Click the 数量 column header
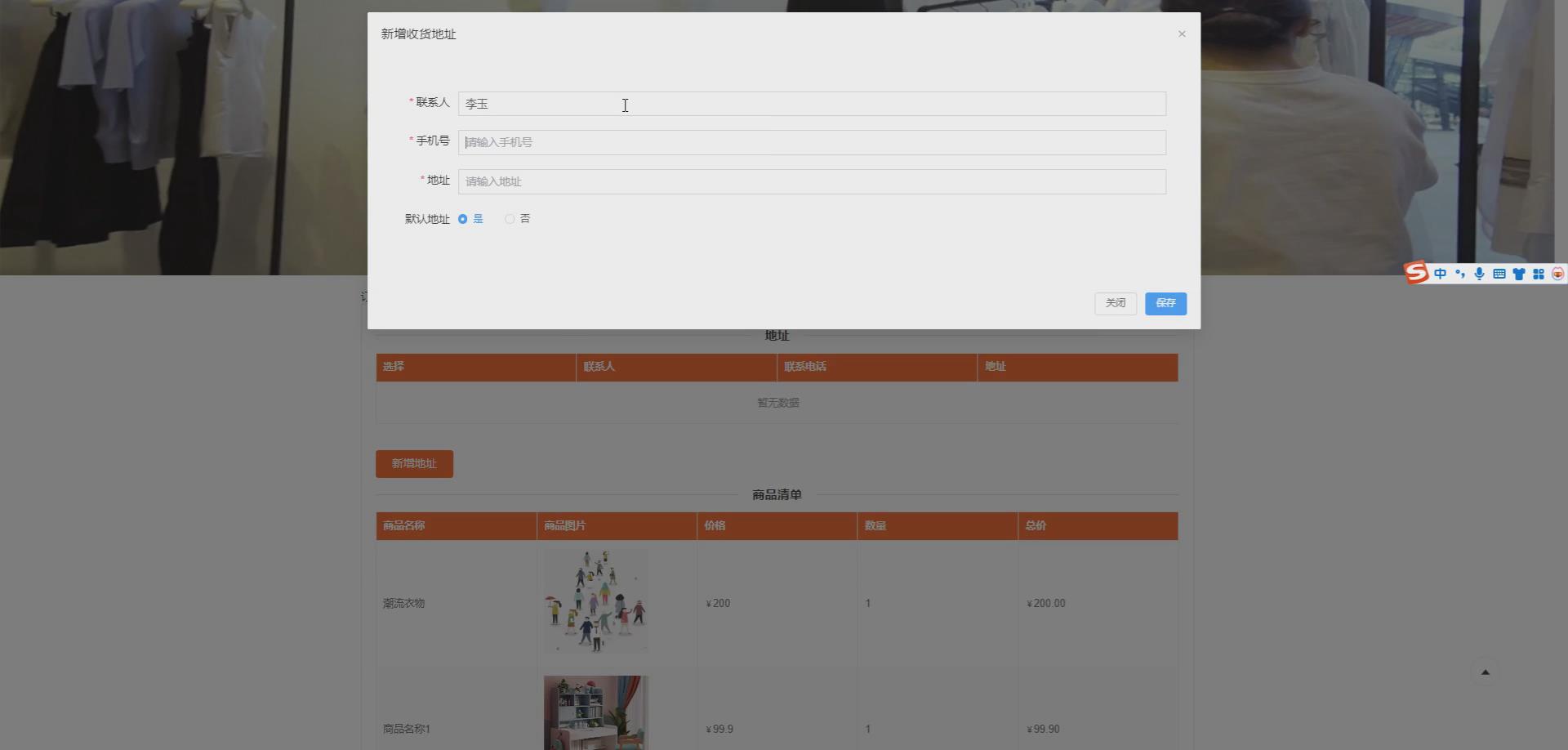This screenshot has width=1568, height=750. tap(938, 526)
